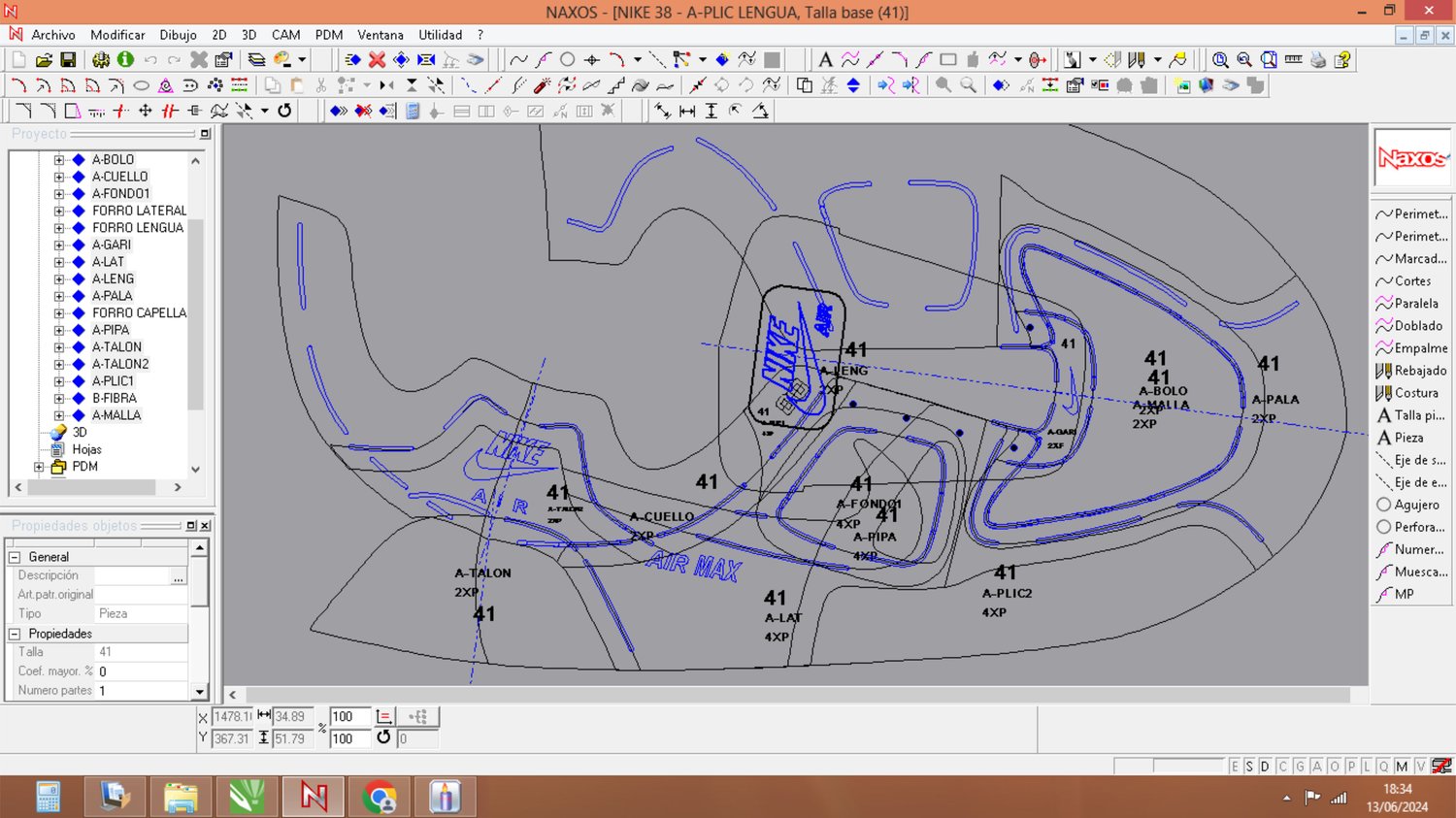Select the A-PIPA piece in tree
Screen dimensions: 1456x818
click(111, 330)
